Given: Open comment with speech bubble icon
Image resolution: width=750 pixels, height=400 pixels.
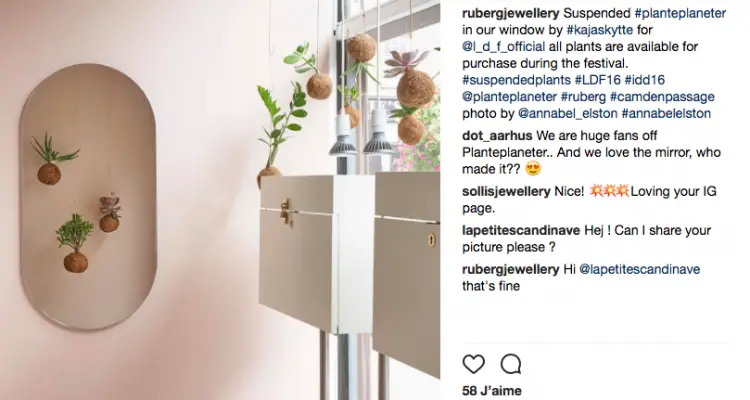Looking at the screenshot, I should [511, 364].
